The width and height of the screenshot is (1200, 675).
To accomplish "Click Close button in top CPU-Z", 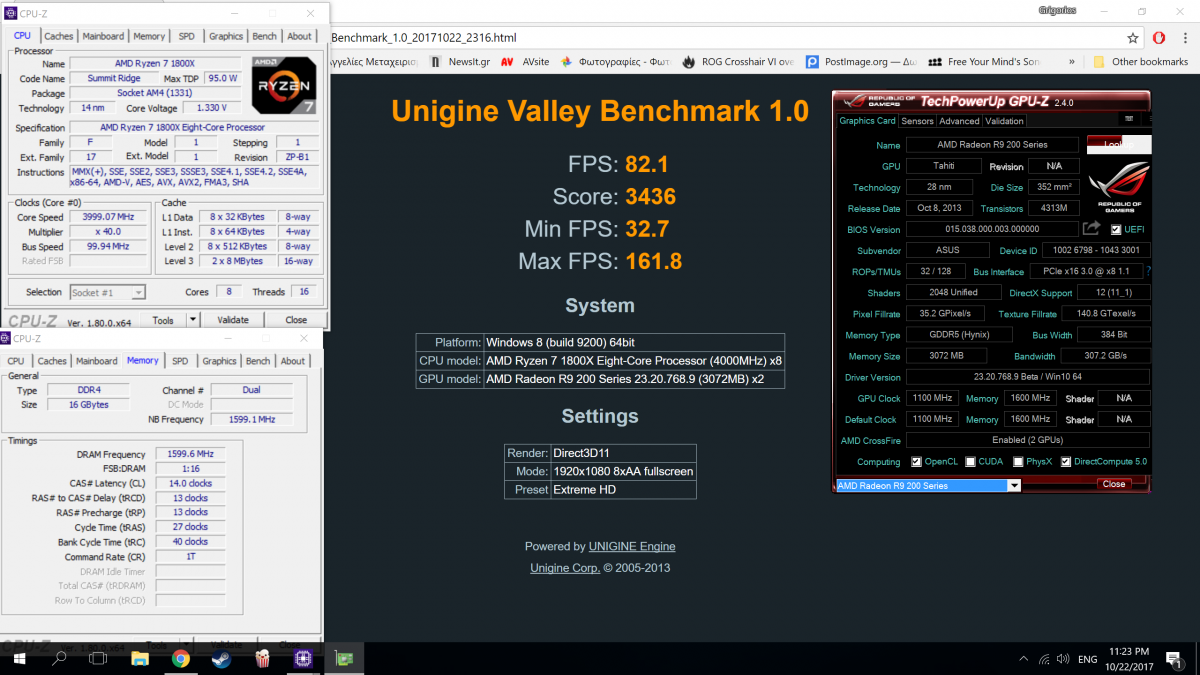I will click(x=296, y=320).
